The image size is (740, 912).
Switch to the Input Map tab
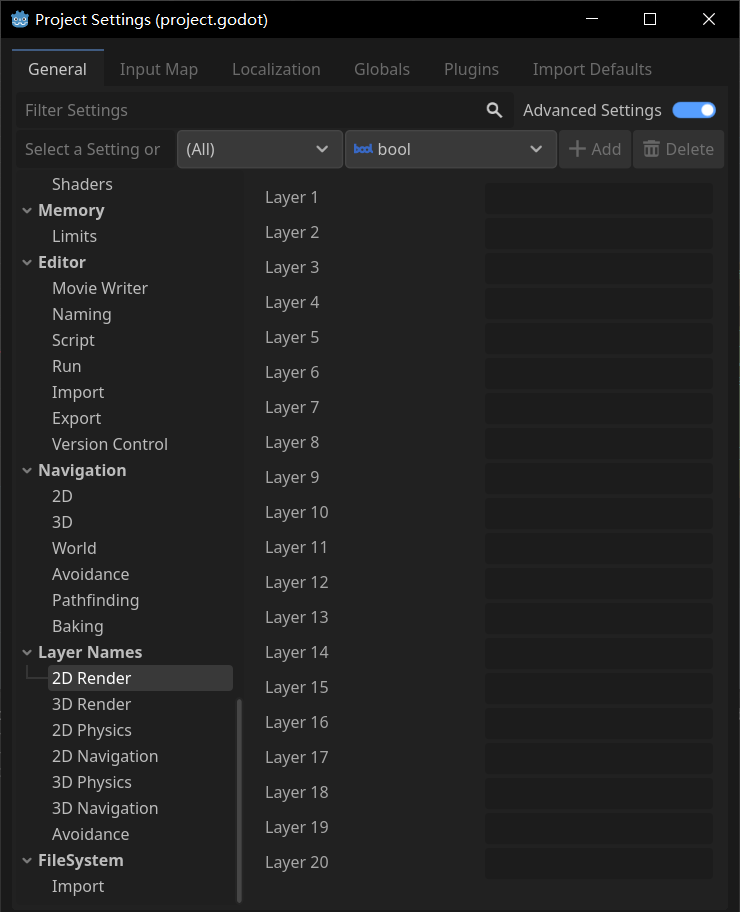[159, 69]
